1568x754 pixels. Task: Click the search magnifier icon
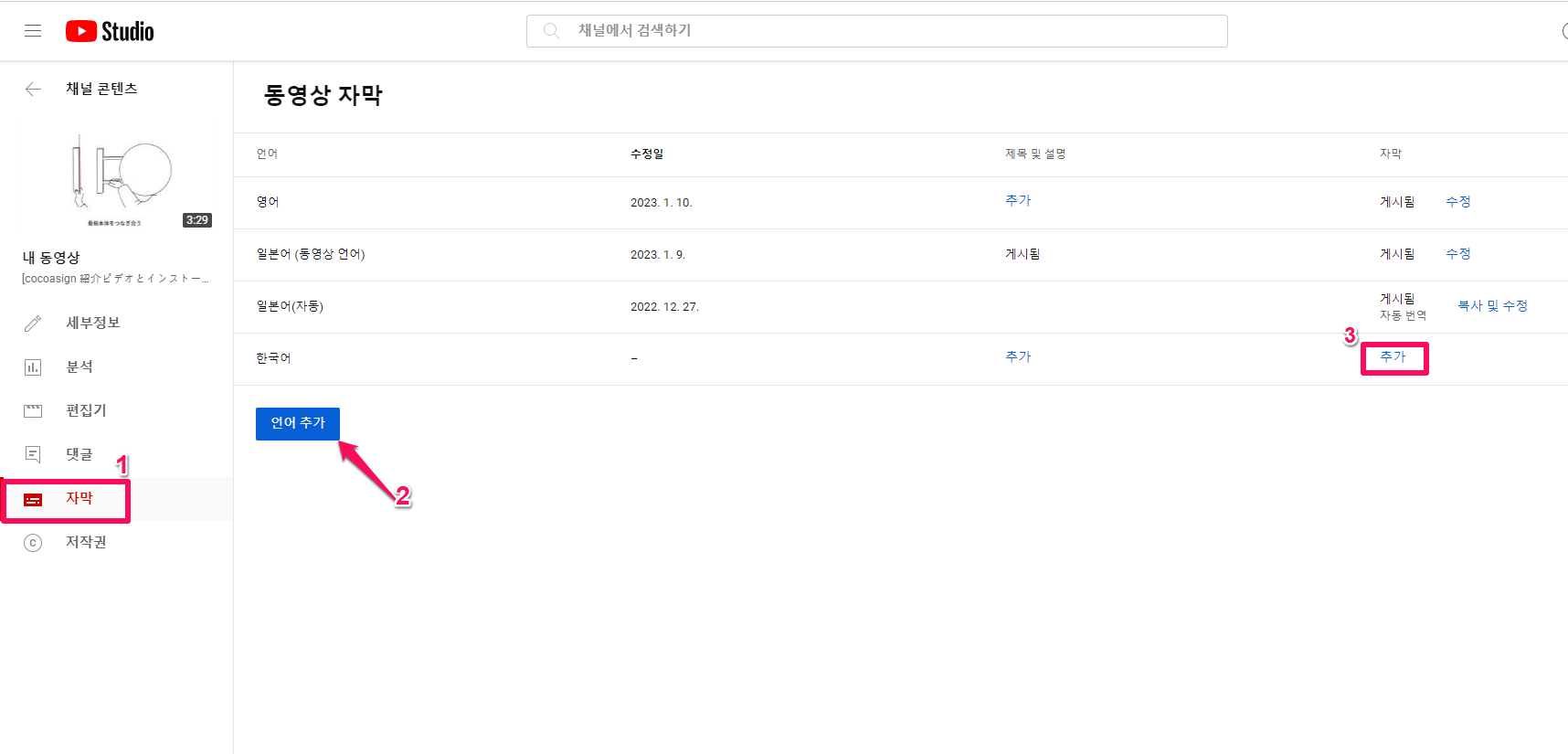pyautogui.click(x=551, y=31)
